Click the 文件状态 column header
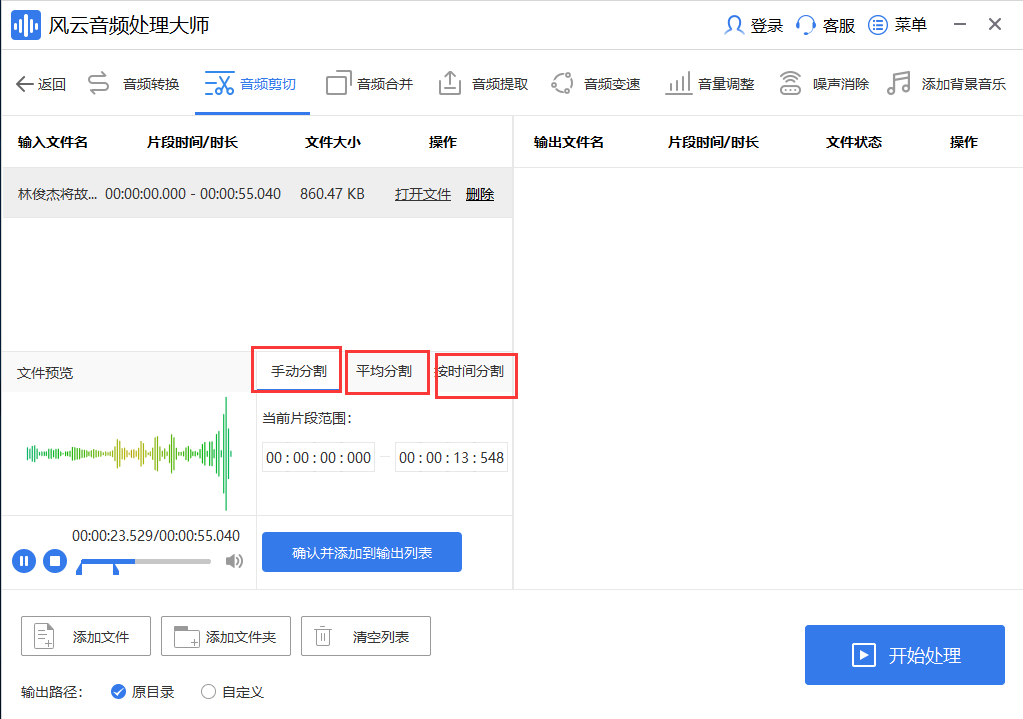Screen dimensions: 1023x719 pyautogui.click(x=854, y=142)
